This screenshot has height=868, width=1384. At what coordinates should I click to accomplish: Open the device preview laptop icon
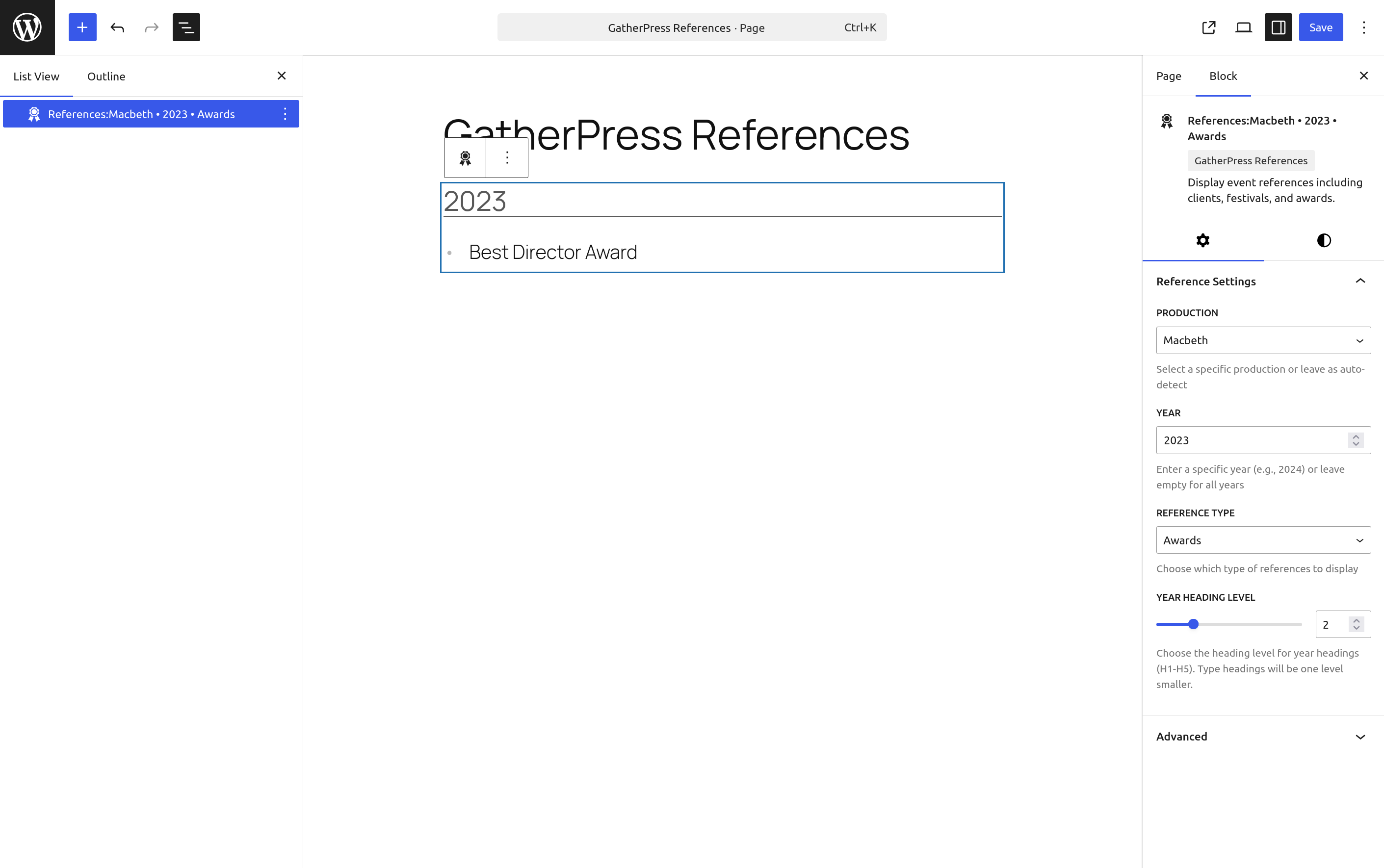1243,27
